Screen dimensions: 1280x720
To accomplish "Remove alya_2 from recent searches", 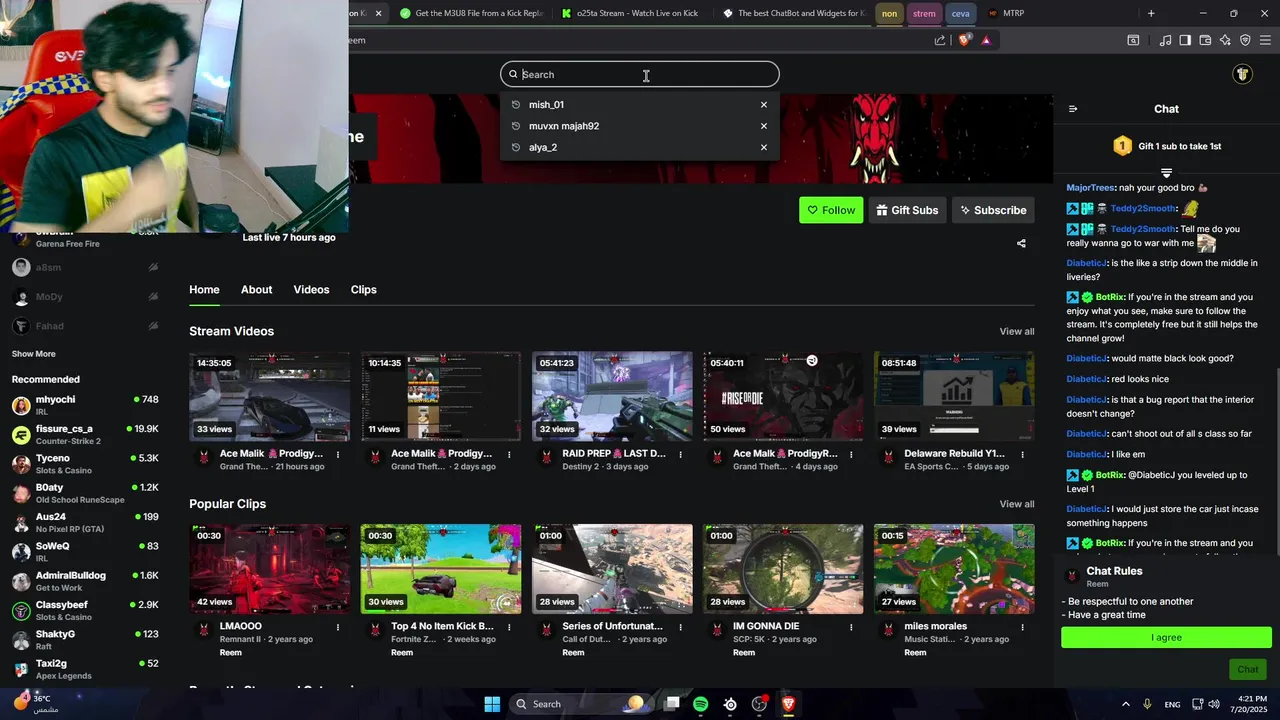I will (x=764, y=147).
